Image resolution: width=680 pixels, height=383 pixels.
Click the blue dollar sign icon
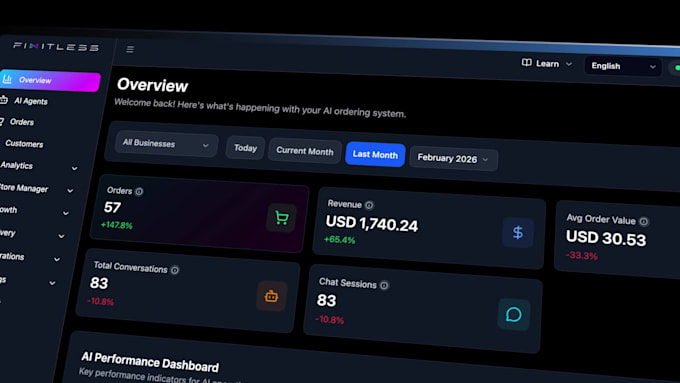click(518, 233)
